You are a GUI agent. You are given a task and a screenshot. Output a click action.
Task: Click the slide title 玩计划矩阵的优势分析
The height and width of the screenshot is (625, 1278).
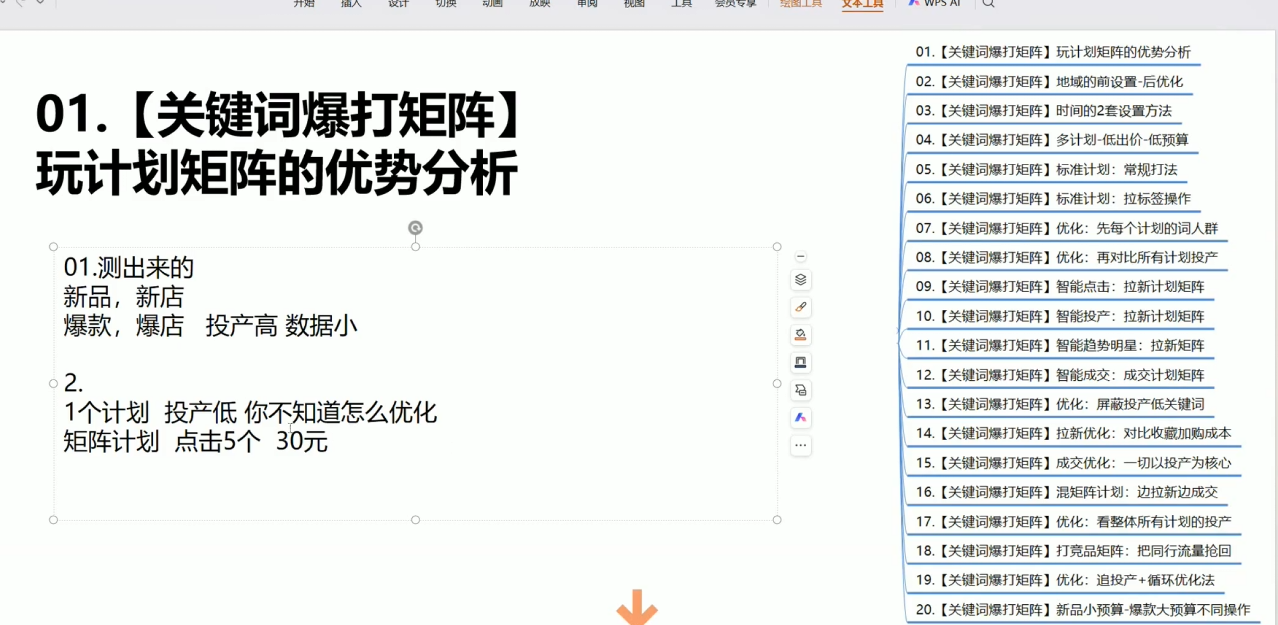tap(277, 173)
